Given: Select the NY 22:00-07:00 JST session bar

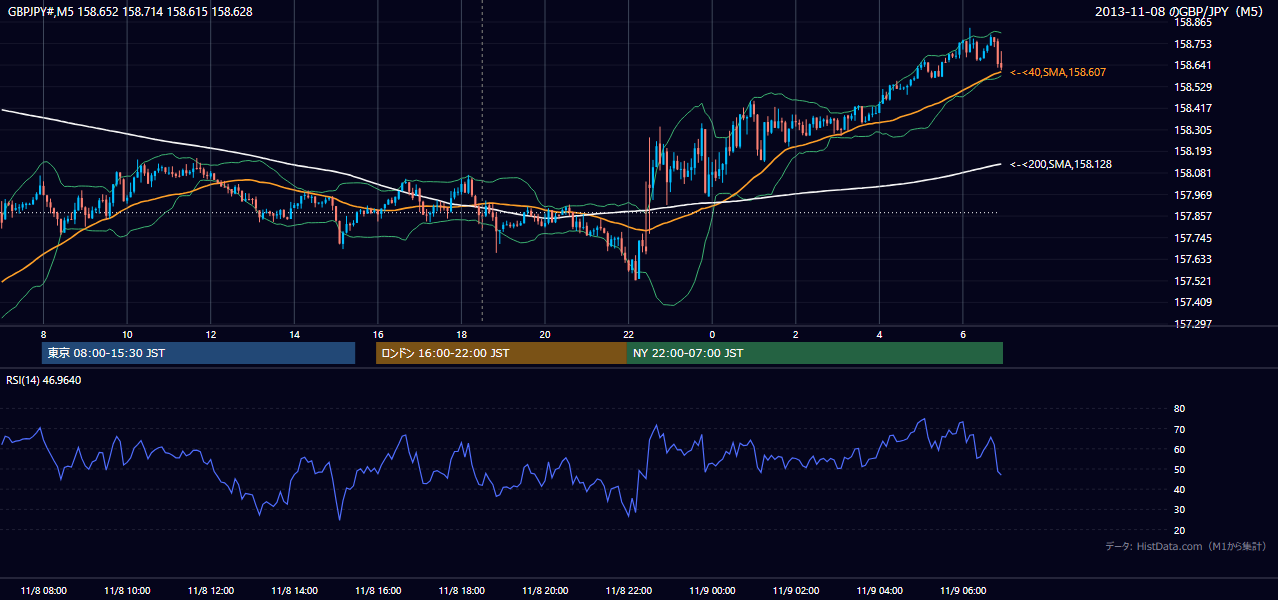Looking at the screenshot, I should [815, 353].
